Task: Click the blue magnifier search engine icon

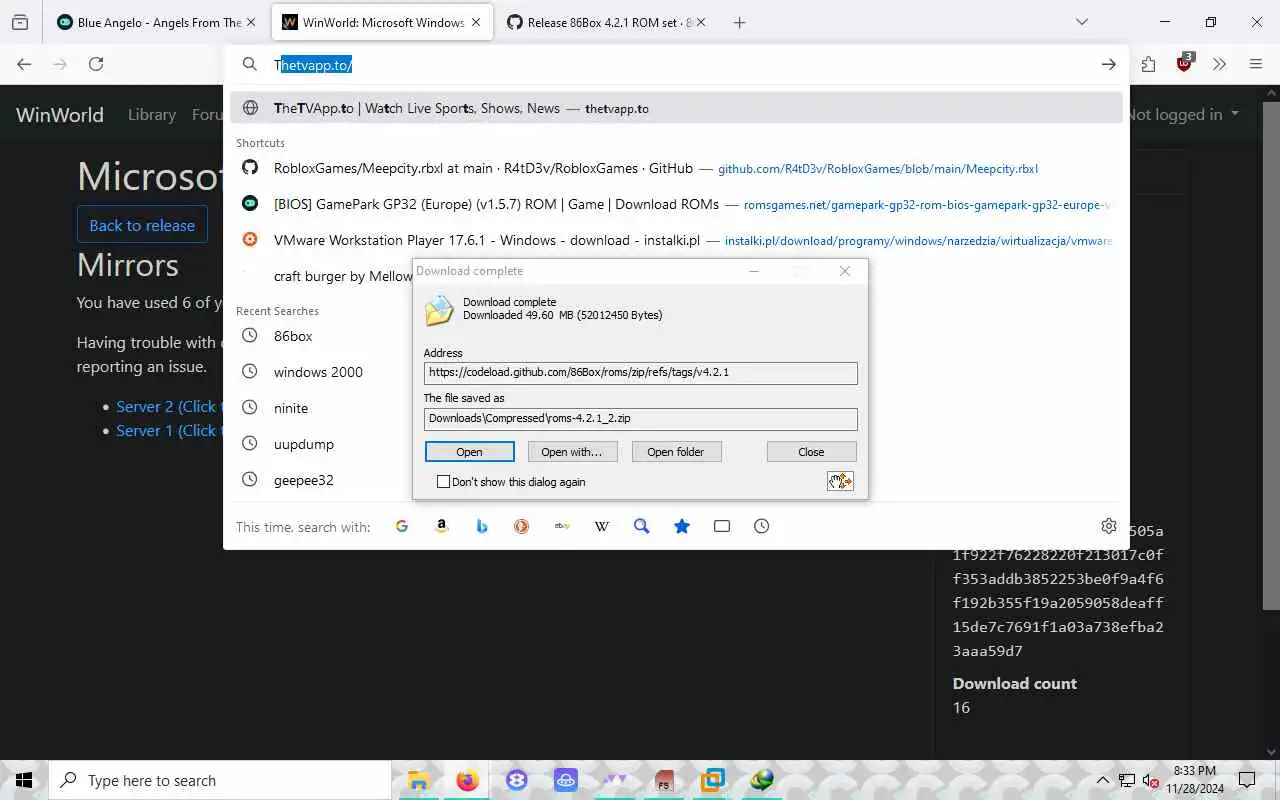Action: pos(642,526)
